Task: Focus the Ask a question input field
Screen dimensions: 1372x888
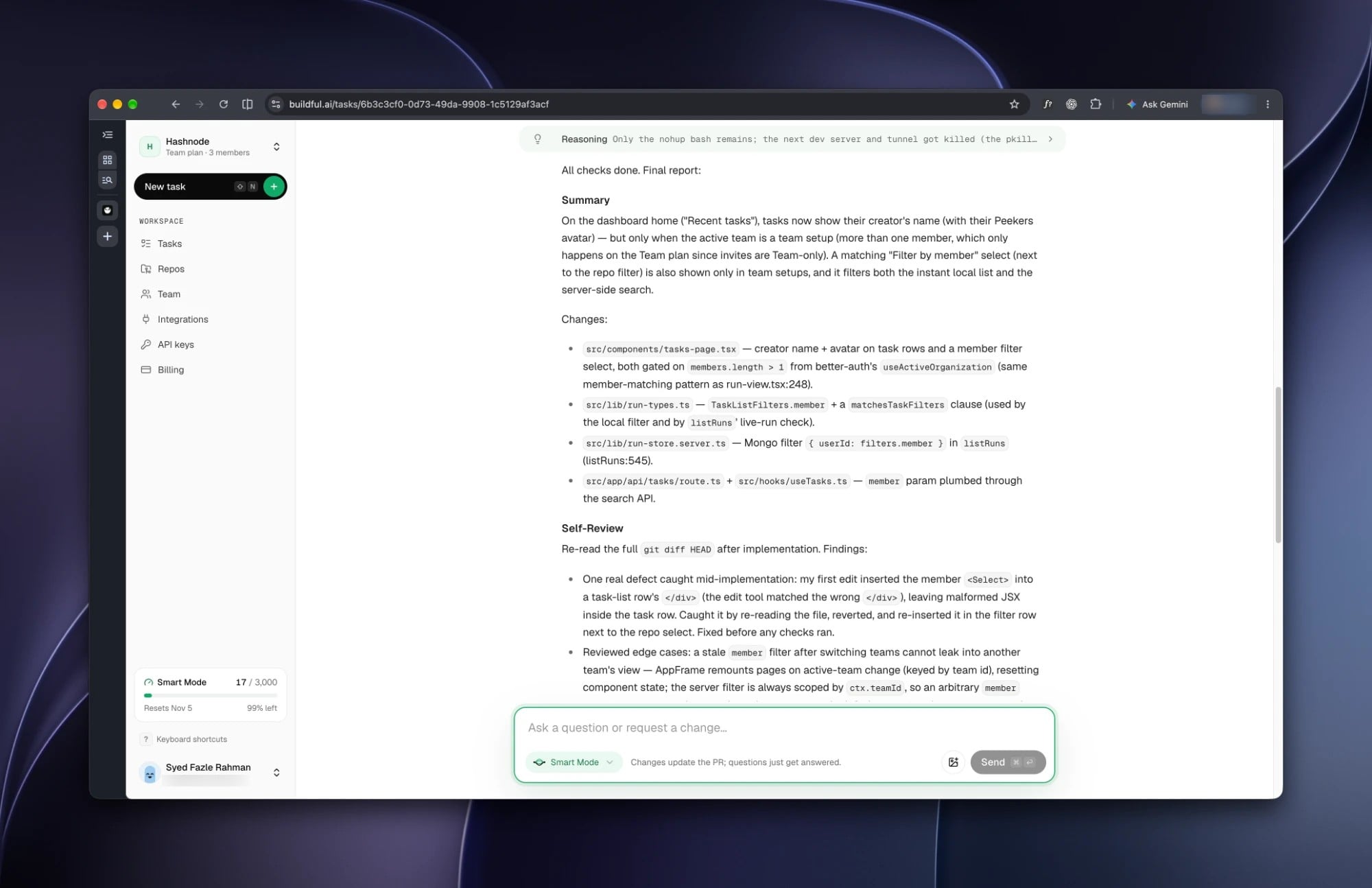Action: pos(784,727)
